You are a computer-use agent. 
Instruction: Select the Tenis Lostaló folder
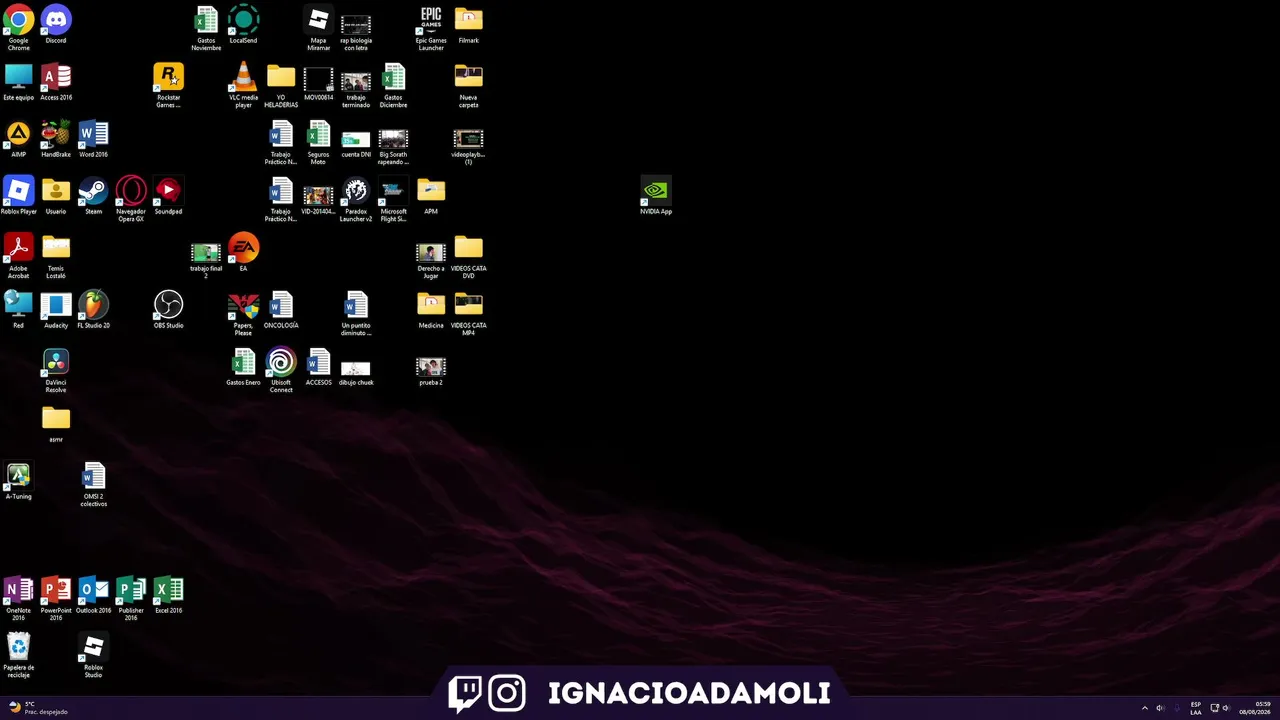point(56,248)
